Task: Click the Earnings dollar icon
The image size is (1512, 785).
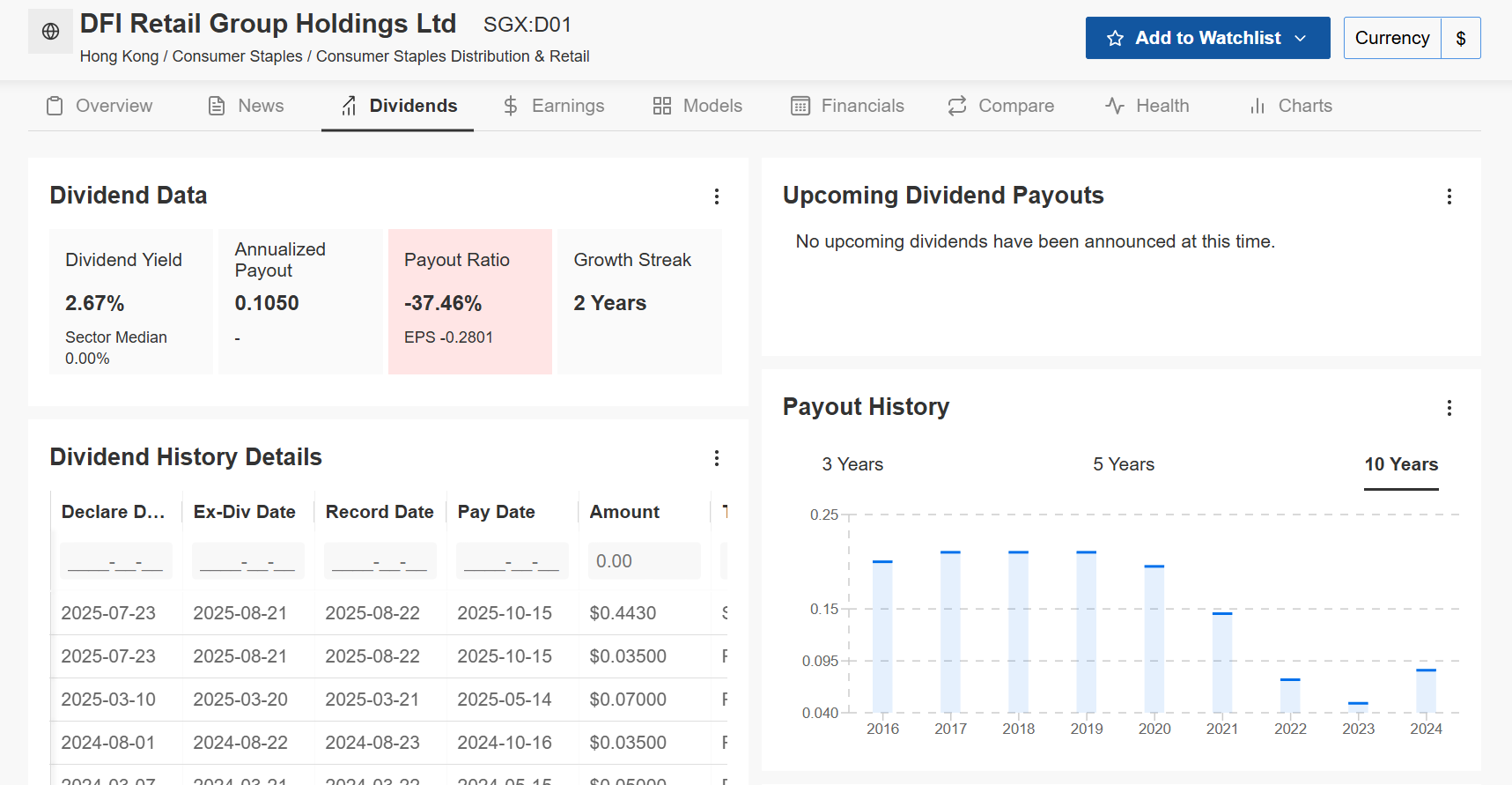Action: [x=511, y=106]
